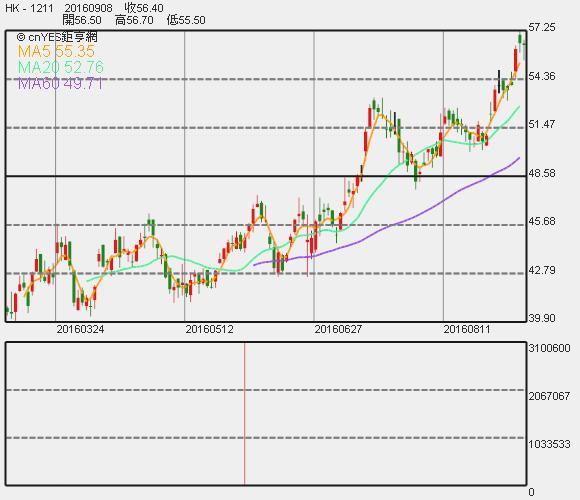580x500 pixels.
Task: Click the 45.68 price axis label
Action: [x=542, y=221]
